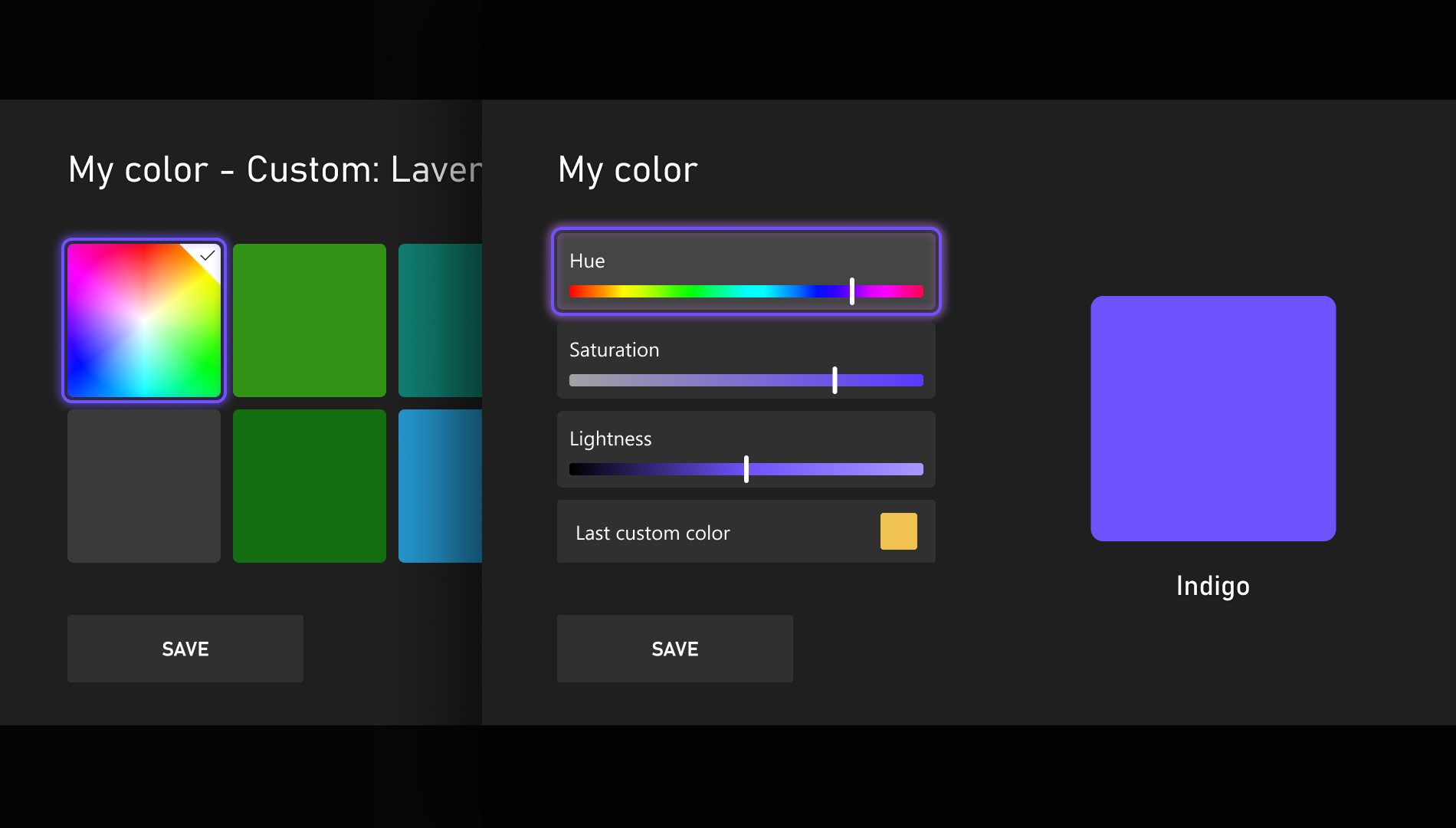Select the blue gradient color swatch
Screen dimensions: 1456x828
coord(441,486)
